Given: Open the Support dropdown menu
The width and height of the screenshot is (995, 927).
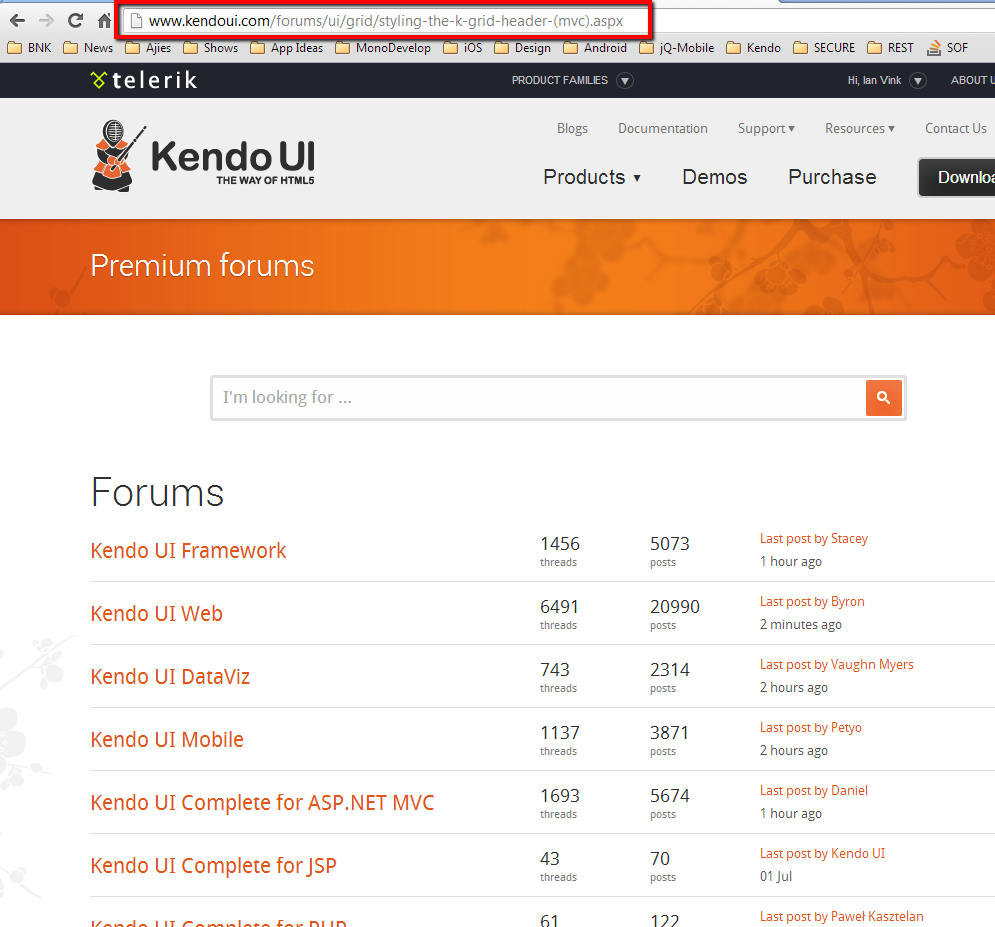Looking at the screenshot, I should point(766,128).
